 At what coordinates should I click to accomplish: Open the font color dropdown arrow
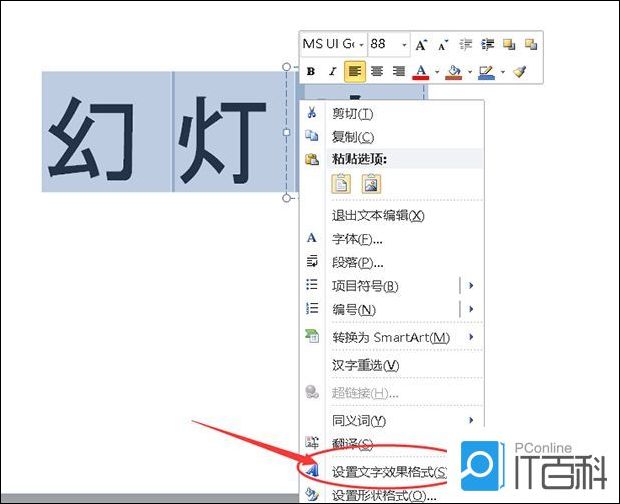pyautogui.click(x=437, y=72)
